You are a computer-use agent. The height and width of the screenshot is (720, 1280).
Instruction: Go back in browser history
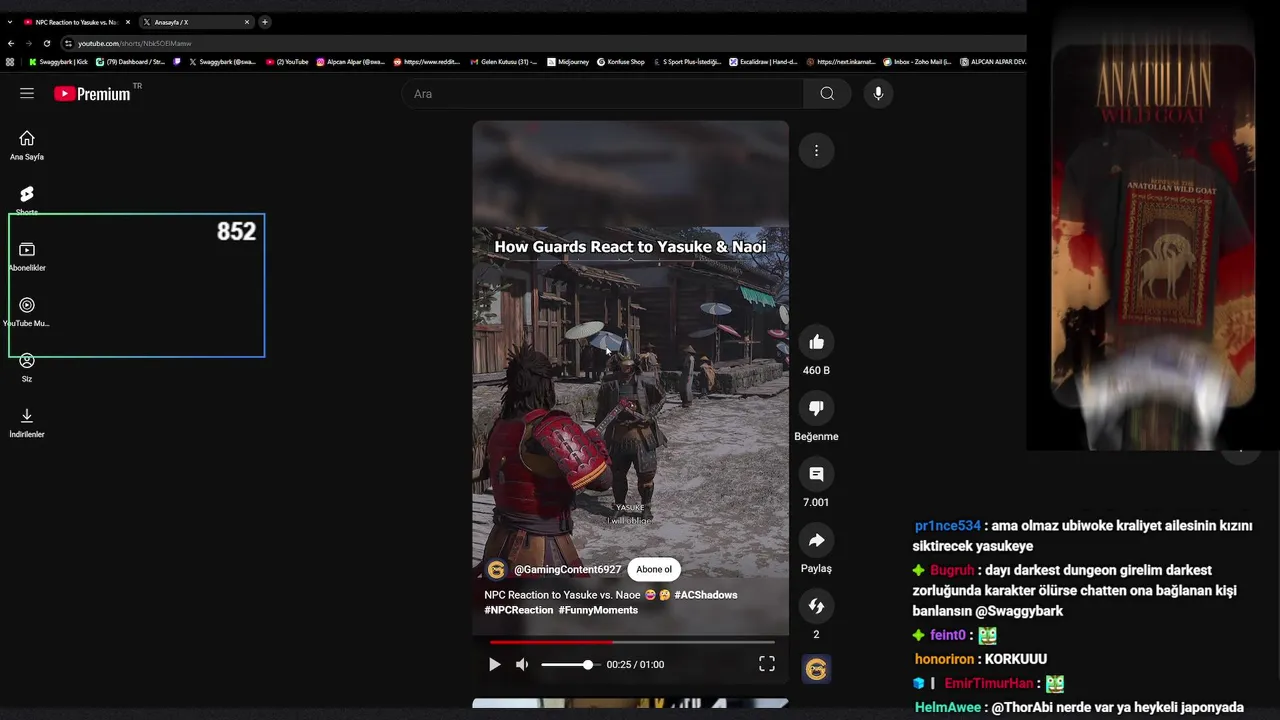[x=11, y=43]
